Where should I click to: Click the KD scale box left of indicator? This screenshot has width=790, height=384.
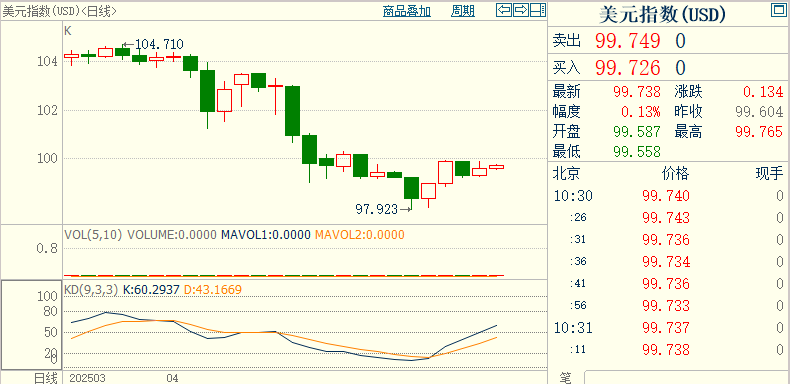pyautogui.click(x=31, y=325)
